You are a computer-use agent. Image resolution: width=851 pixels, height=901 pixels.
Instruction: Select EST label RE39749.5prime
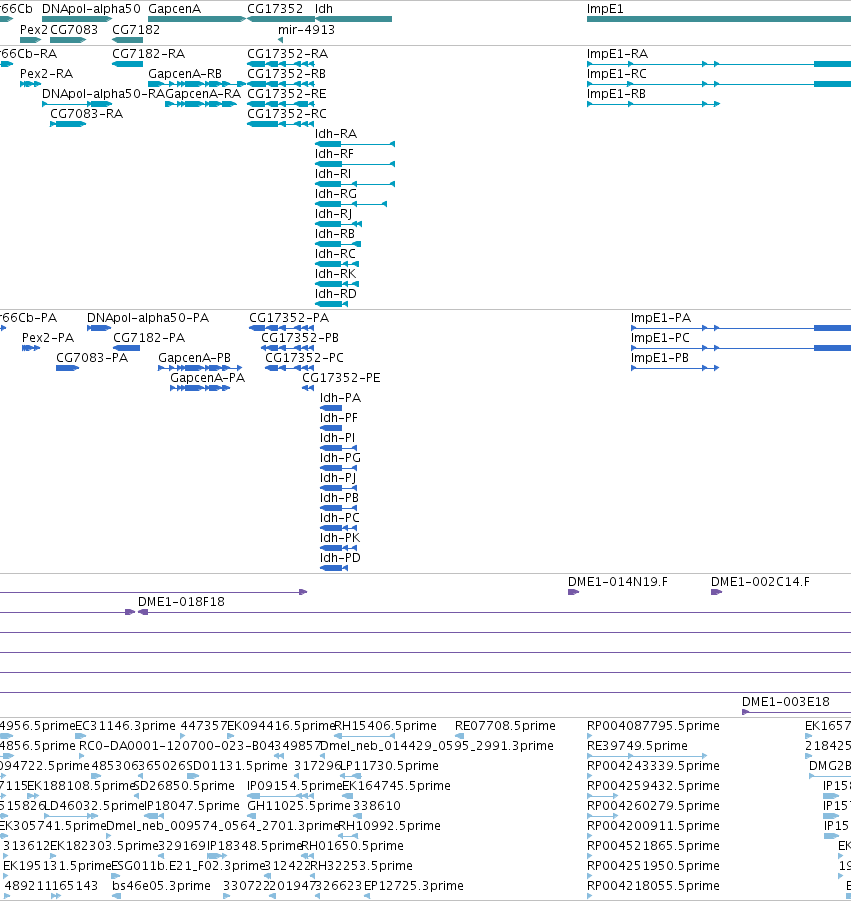pos(637,746)
